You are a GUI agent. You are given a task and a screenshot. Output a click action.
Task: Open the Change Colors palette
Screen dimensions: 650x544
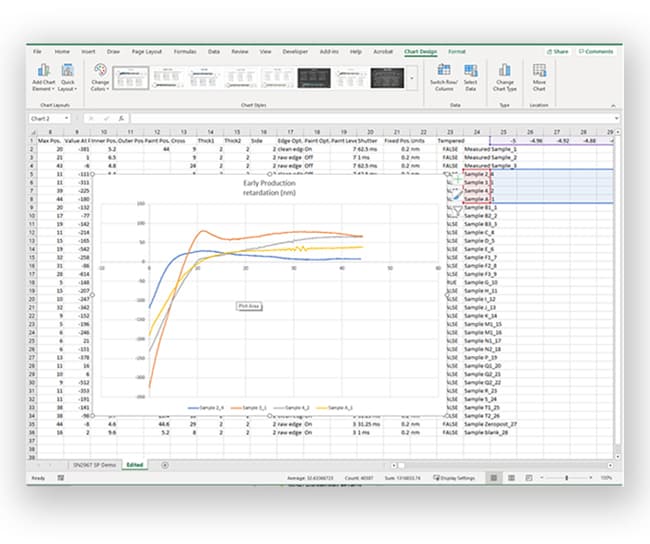[100, 78]
